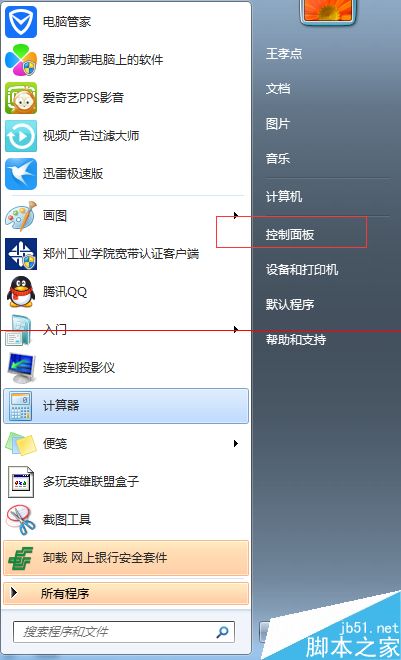Open the 腾讯QQ penguin icon
The image size is (401, 660).
pyautogui.click(x=21, y=292)
